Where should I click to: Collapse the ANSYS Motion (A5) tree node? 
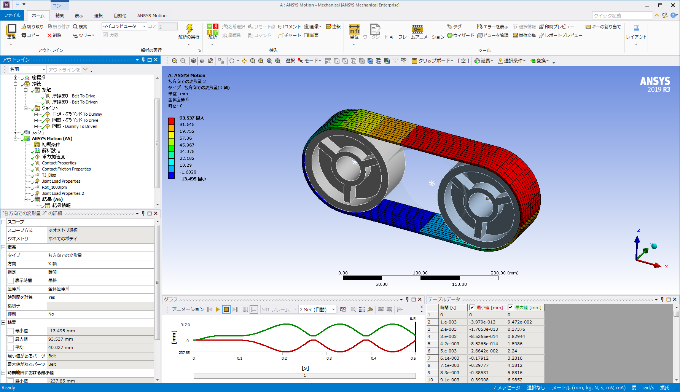point(16,139)
